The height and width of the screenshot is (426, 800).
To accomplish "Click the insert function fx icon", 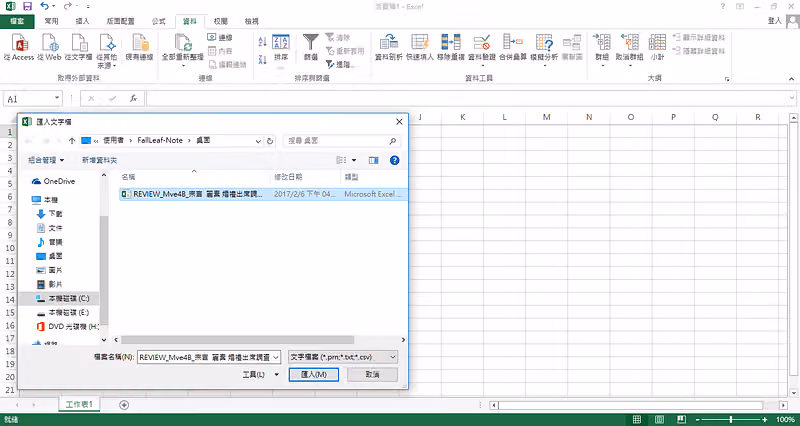I will (133, 98).
